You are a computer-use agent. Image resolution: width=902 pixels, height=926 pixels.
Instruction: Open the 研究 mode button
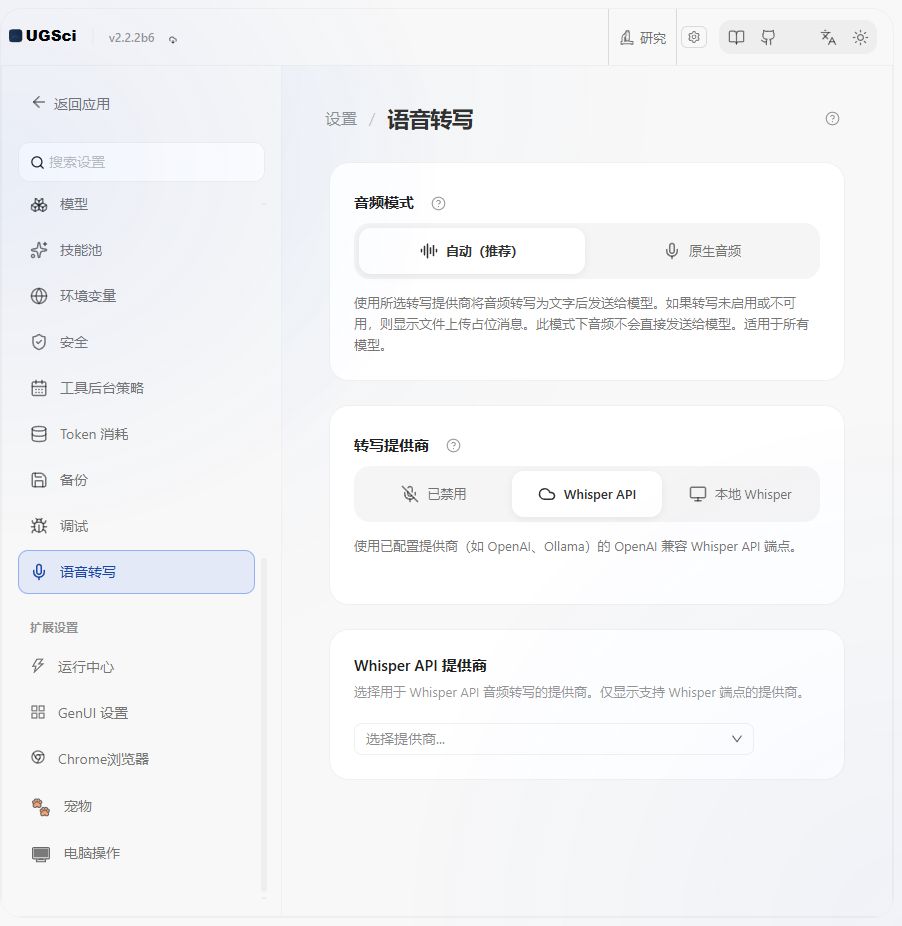tap(643, 38)
